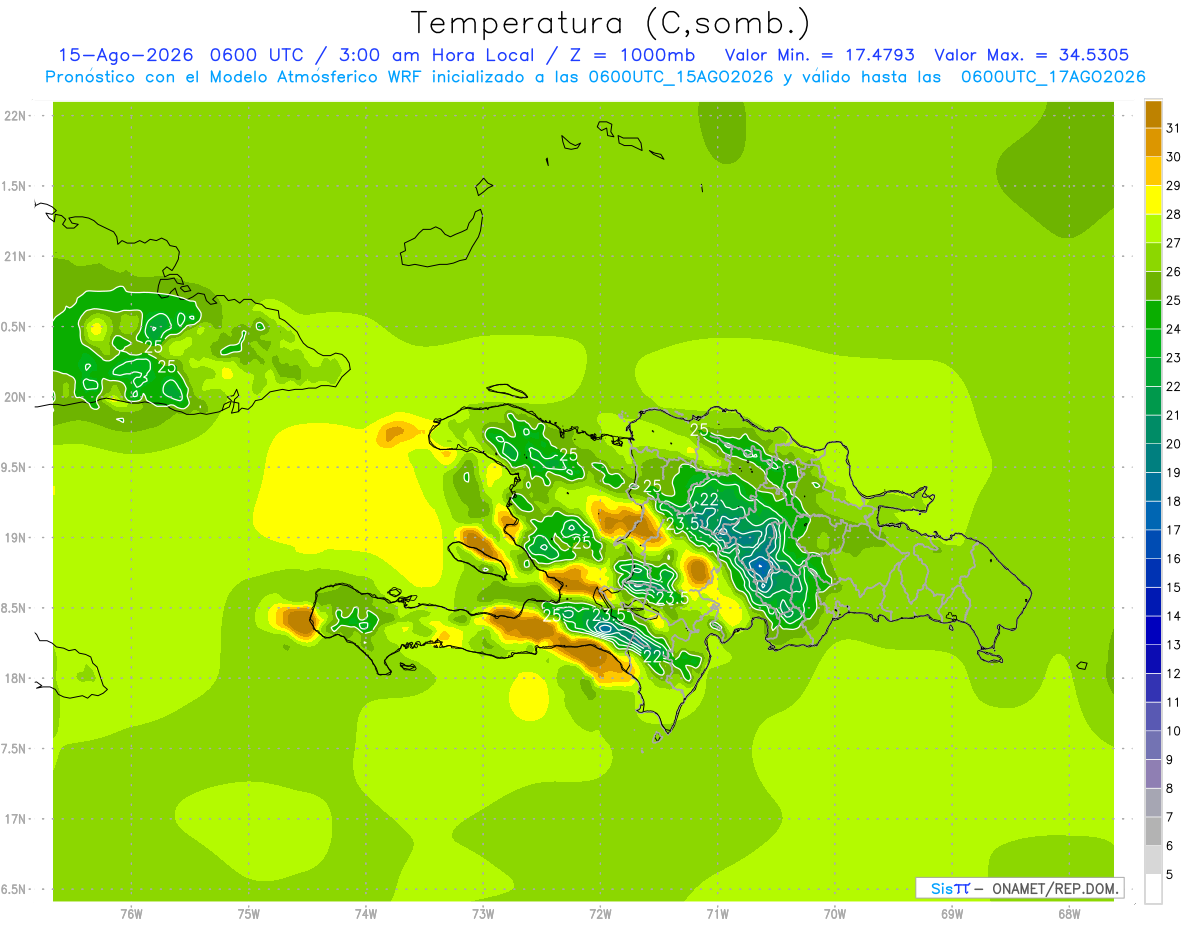The image size is (1200, 927).
Task: Click legend value 20 on the color bar
Action: pos(1173,444)
